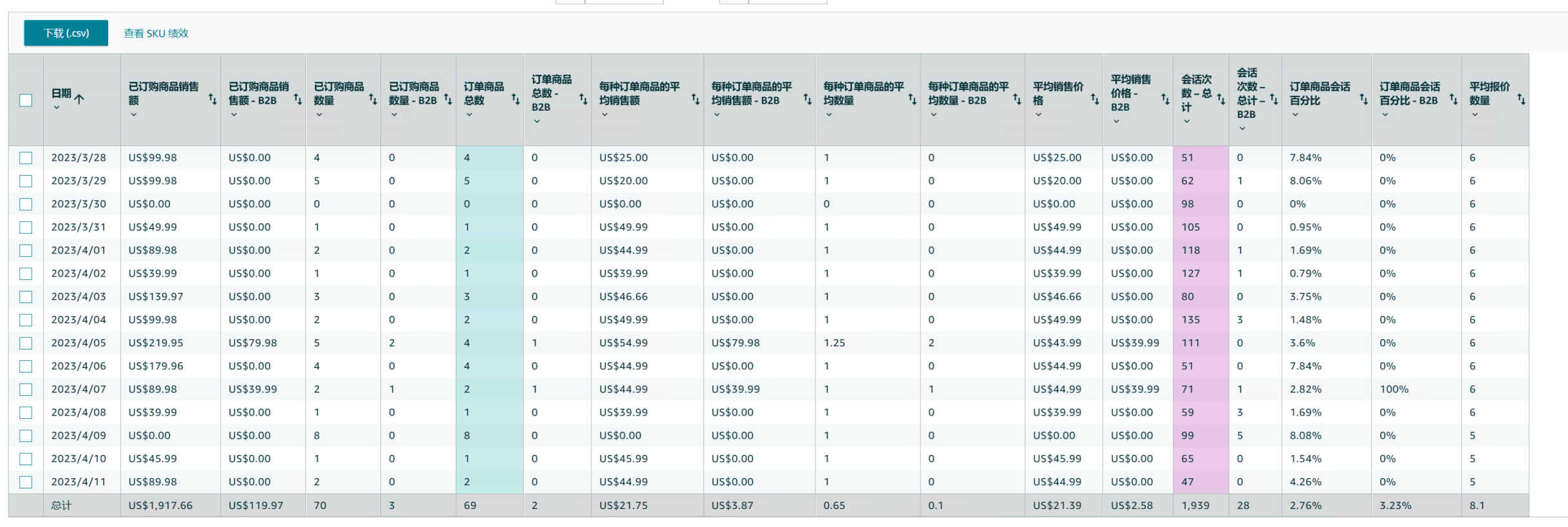
Task: Click the sales value US$219.95
Action: coord(156,343)
